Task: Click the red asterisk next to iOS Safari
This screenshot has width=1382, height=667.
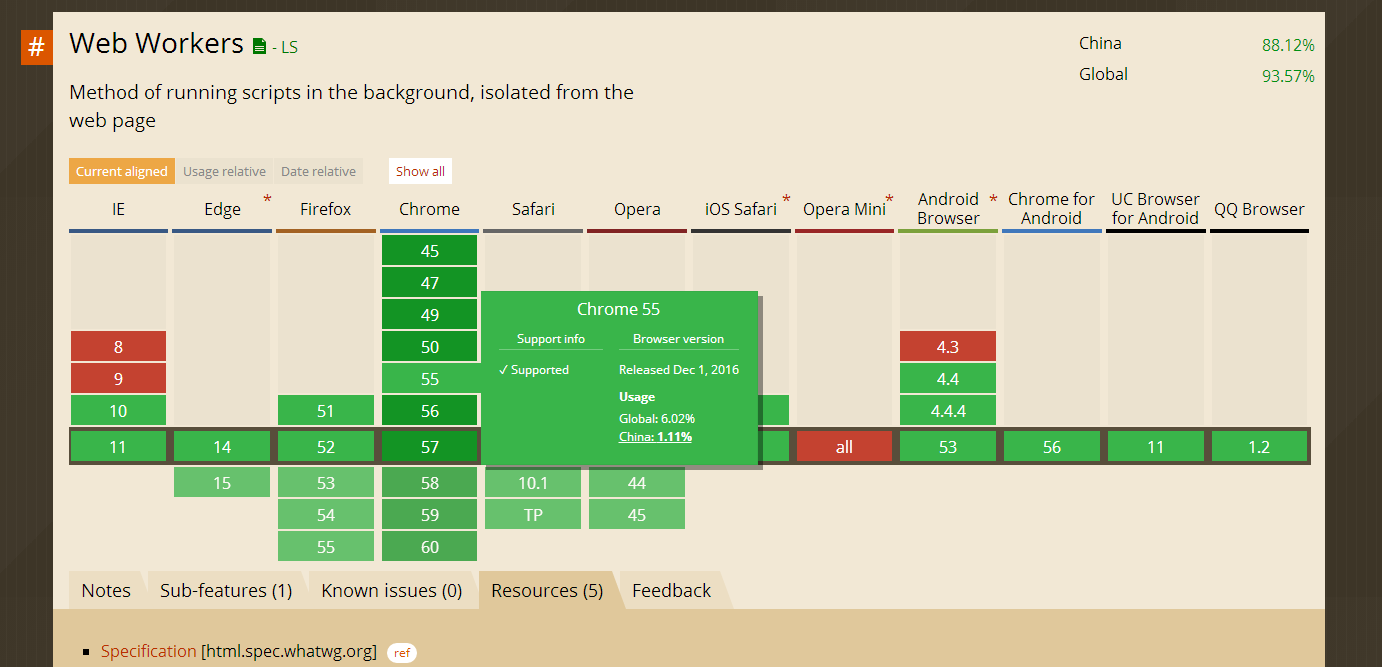Action: 786,200
